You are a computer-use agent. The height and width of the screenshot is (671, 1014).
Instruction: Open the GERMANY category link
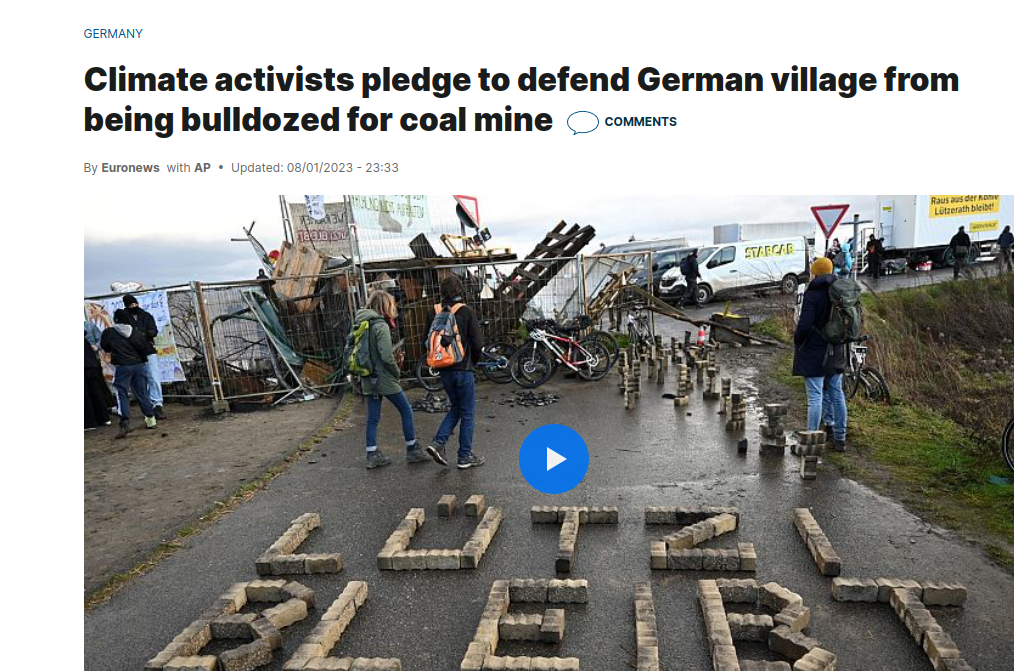click(113, 34)
